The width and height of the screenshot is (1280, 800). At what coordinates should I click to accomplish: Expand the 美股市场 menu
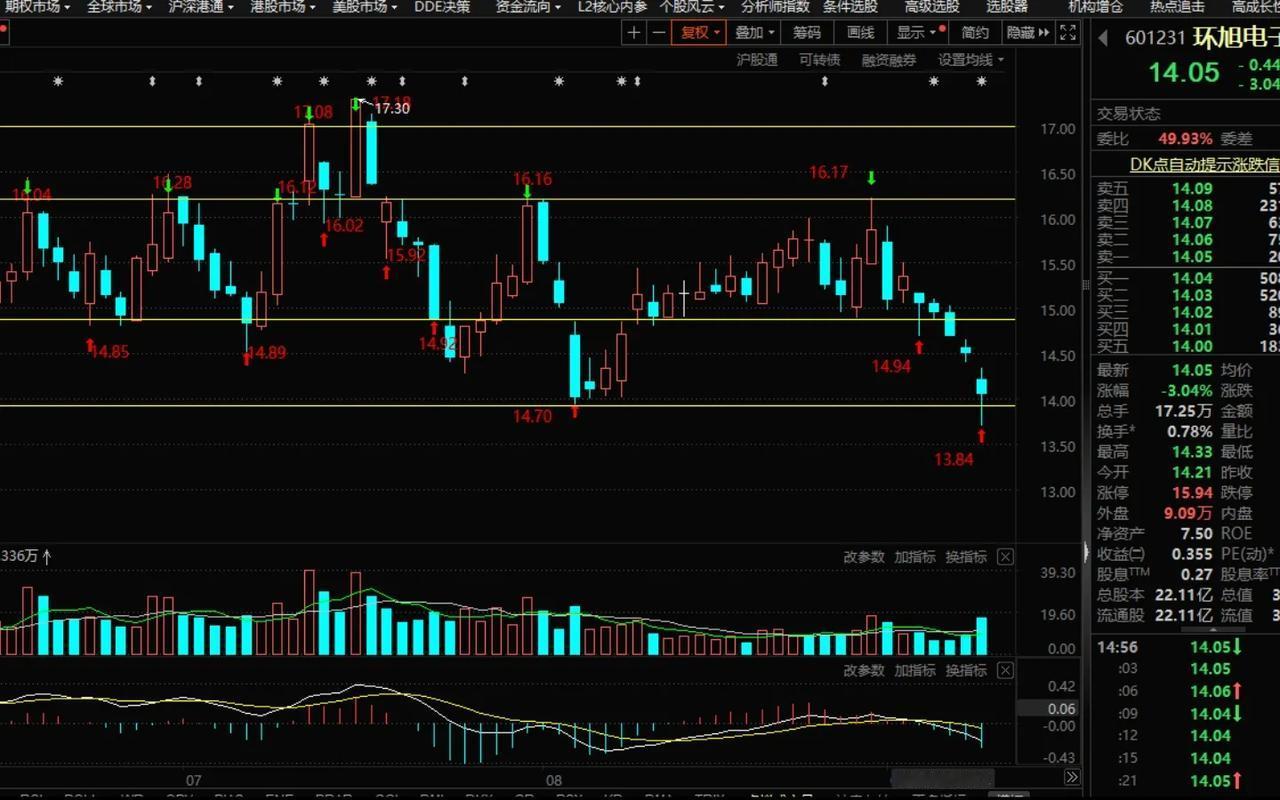(x=365, y=7)
